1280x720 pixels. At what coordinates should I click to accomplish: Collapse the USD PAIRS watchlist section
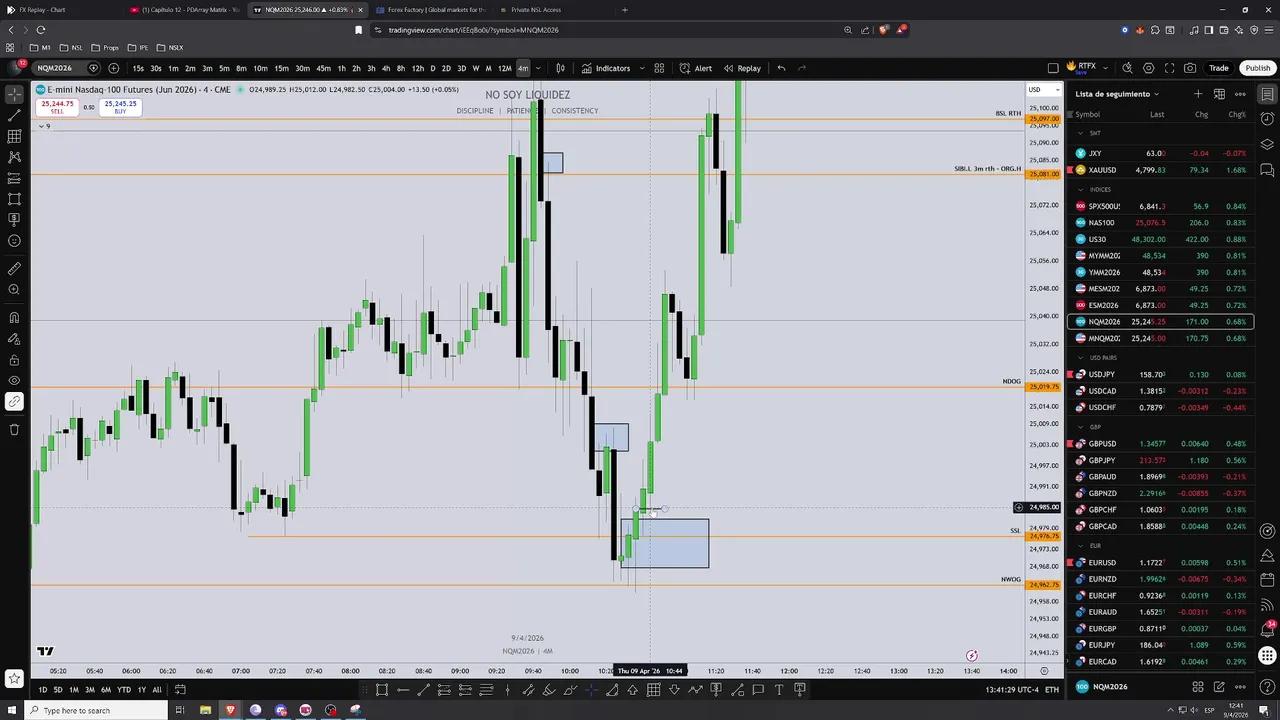pyautogui.click(x=1080, y=357)
